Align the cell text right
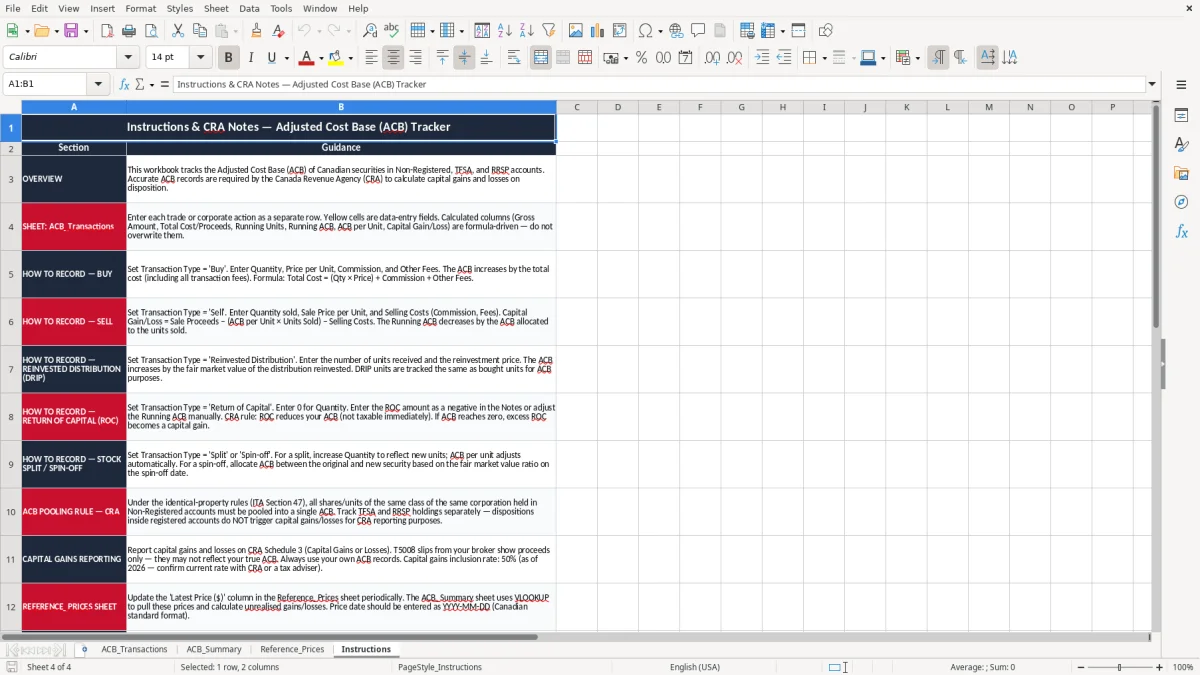 [415, 58]
